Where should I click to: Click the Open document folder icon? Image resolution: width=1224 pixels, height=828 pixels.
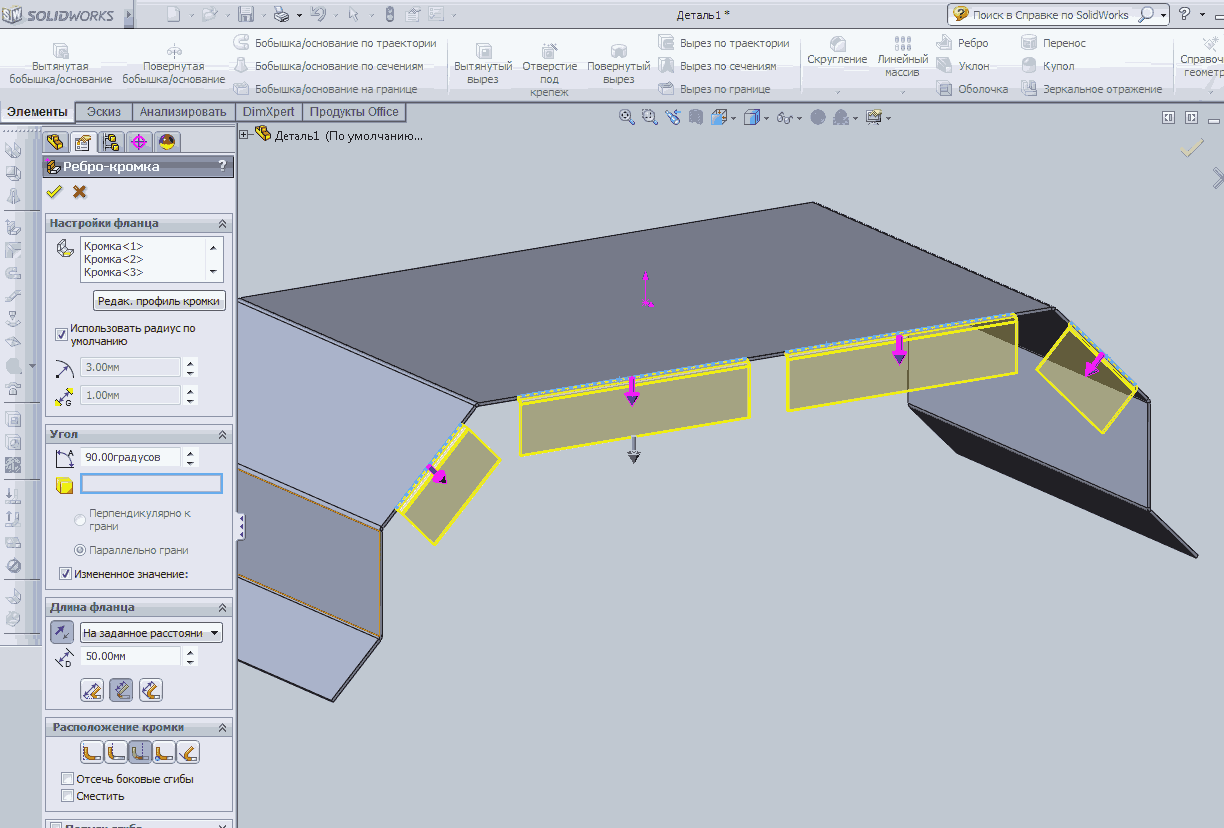(x=209, y=14)
